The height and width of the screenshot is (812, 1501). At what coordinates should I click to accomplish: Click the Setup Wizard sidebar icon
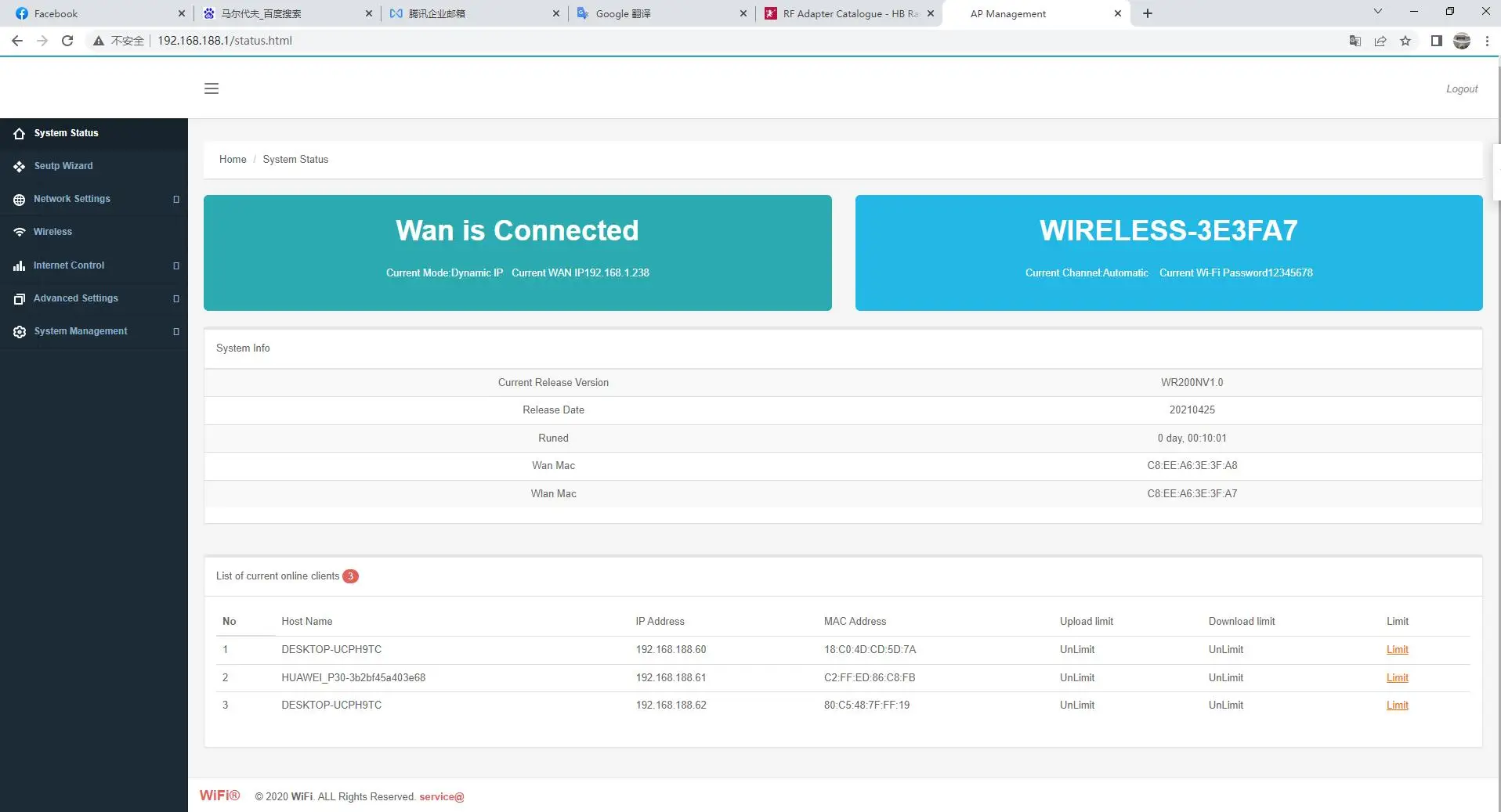20,167
